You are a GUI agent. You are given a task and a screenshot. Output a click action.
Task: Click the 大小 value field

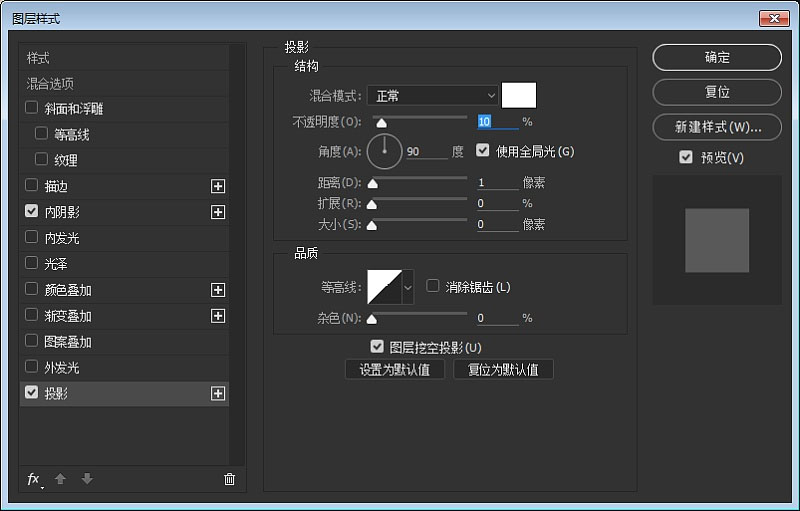click(x=497, y=224)
